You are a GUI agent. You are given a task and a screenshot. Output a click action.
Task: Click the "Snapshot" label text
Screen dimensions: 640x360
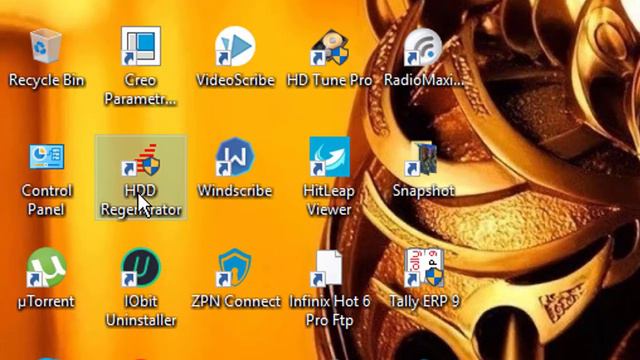click(424, 191)
